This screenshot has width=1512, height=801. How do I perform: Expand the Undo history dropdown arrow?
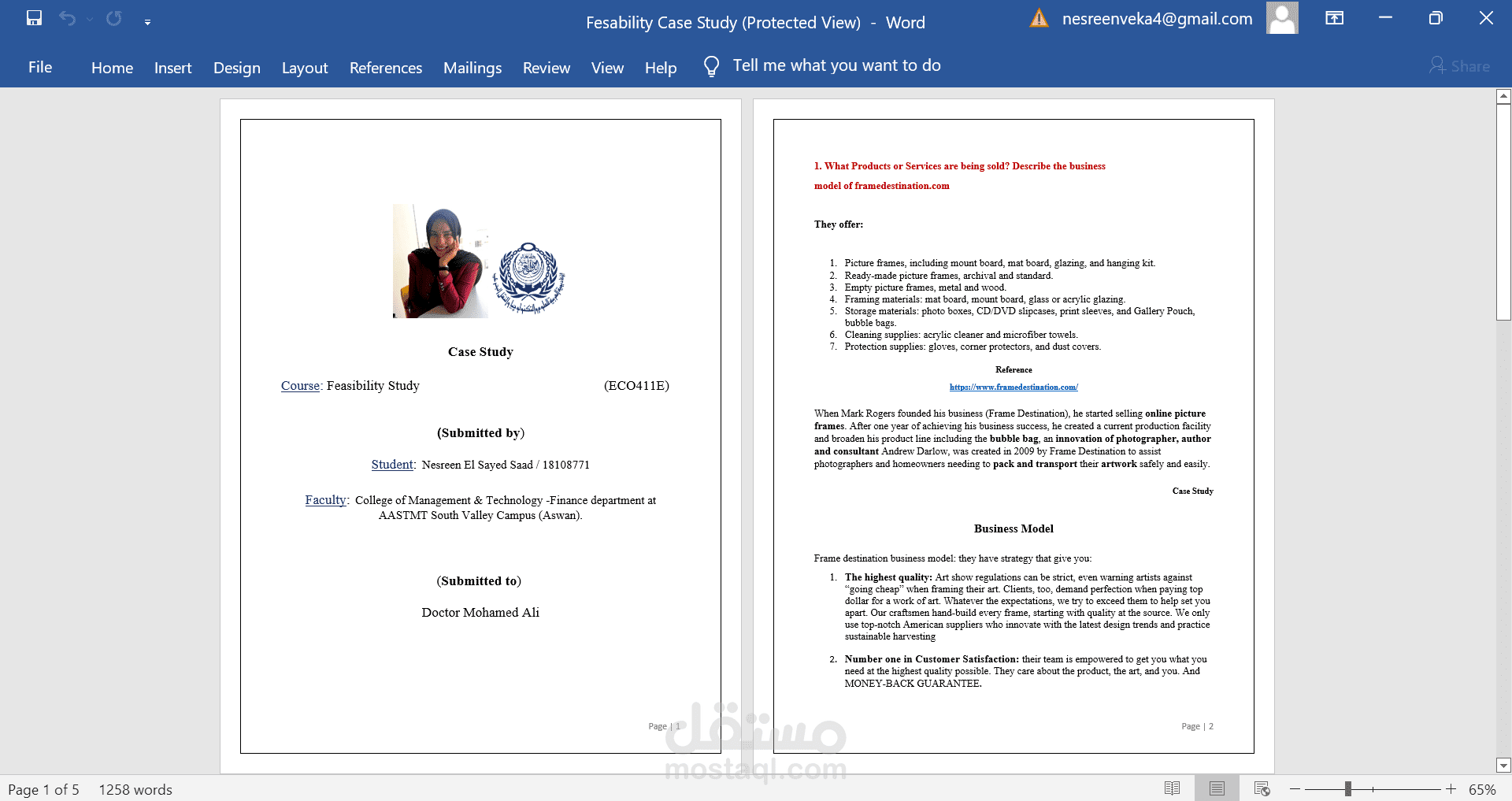(89, 19)
